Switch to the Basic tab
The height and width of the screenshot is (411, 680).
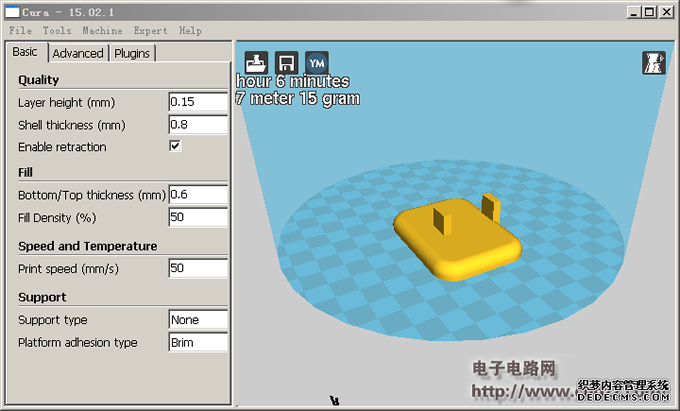click(x=25, y=52)
